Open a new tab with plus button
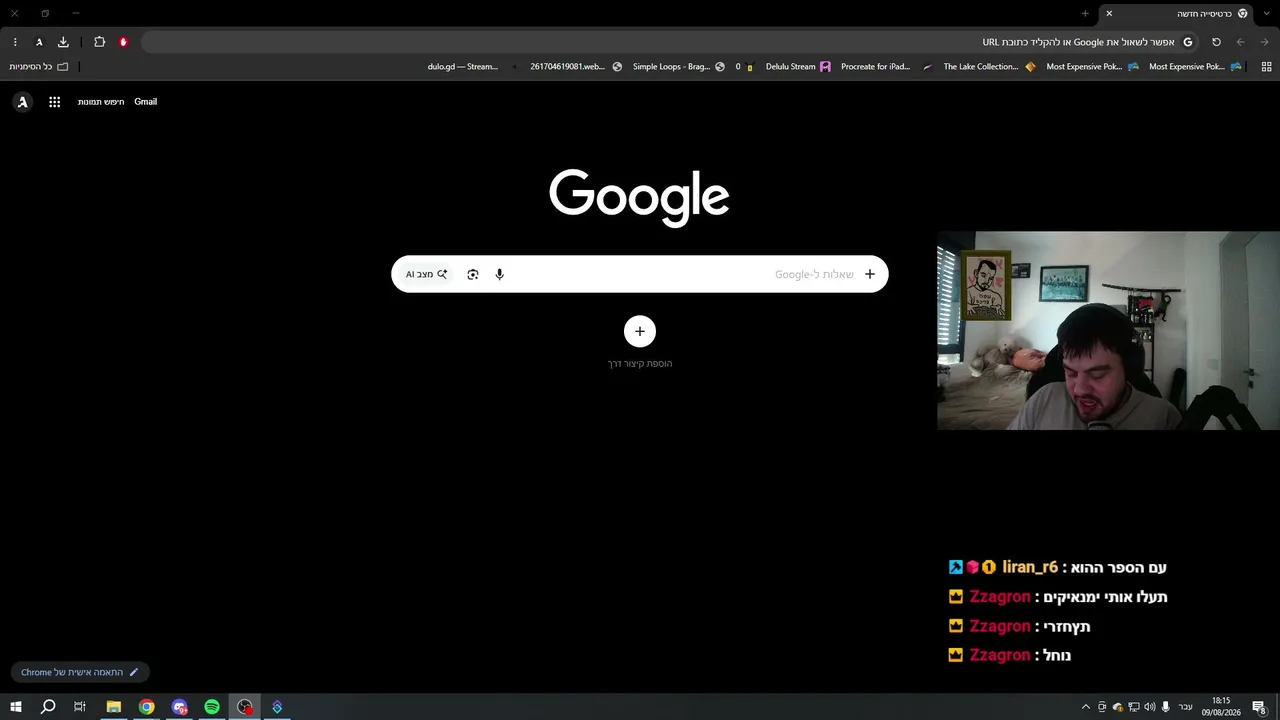The image size is (1280, 720). tap(1085, 13)
